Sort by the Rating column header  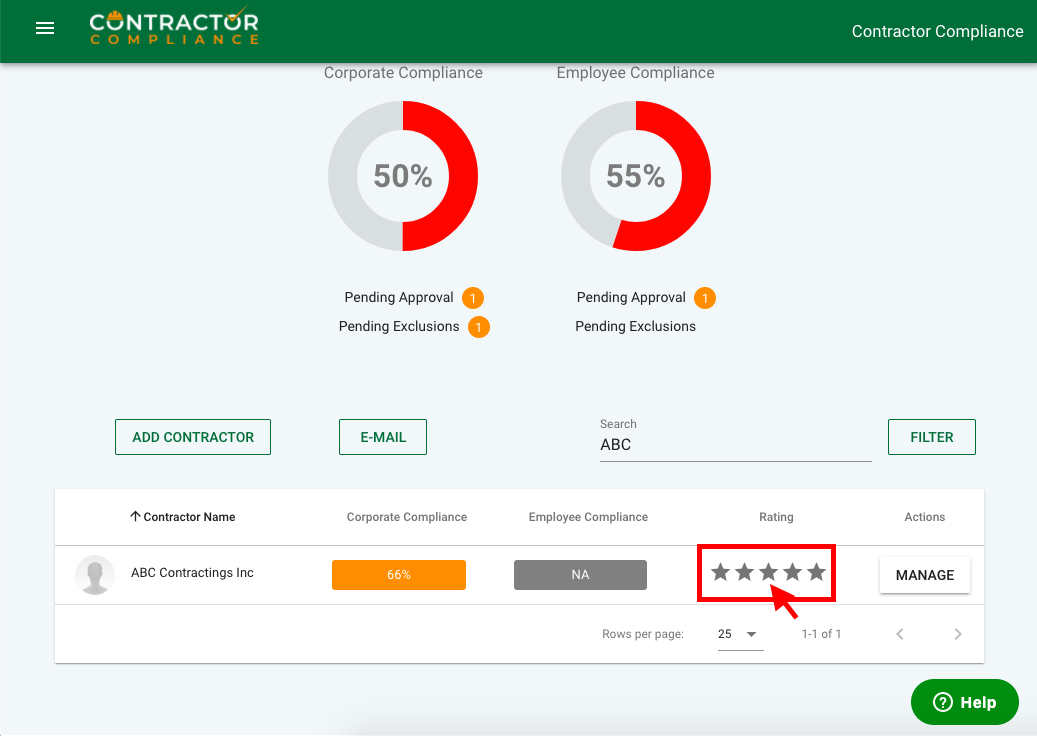776,517
